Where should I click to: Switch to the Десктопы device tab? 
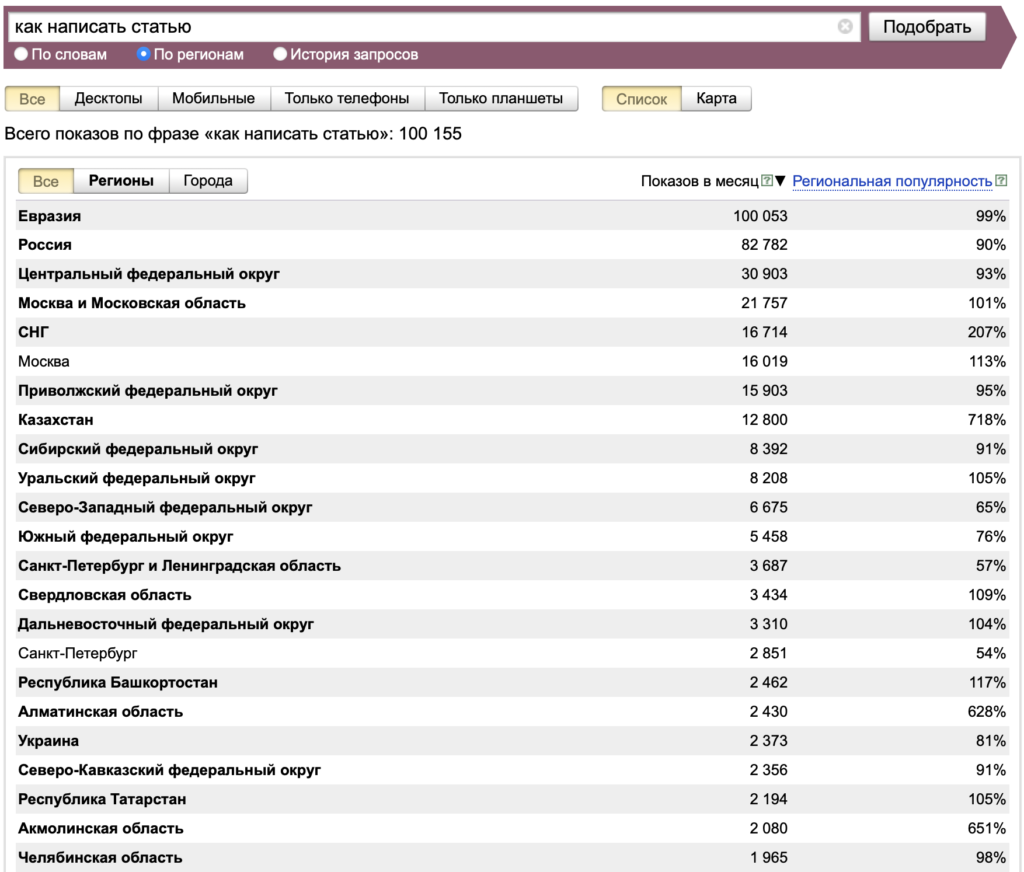(x=108, y=99)
